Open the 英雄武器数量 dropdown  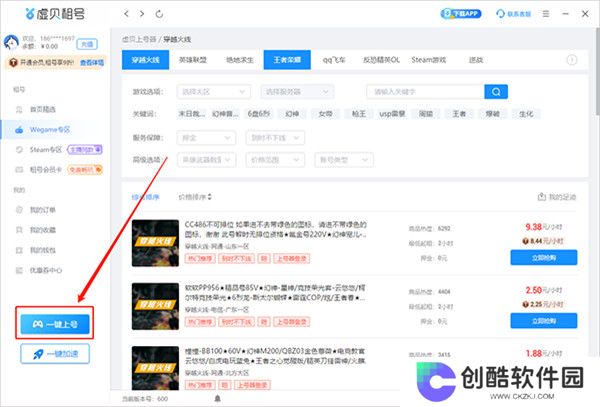point(206,160)
